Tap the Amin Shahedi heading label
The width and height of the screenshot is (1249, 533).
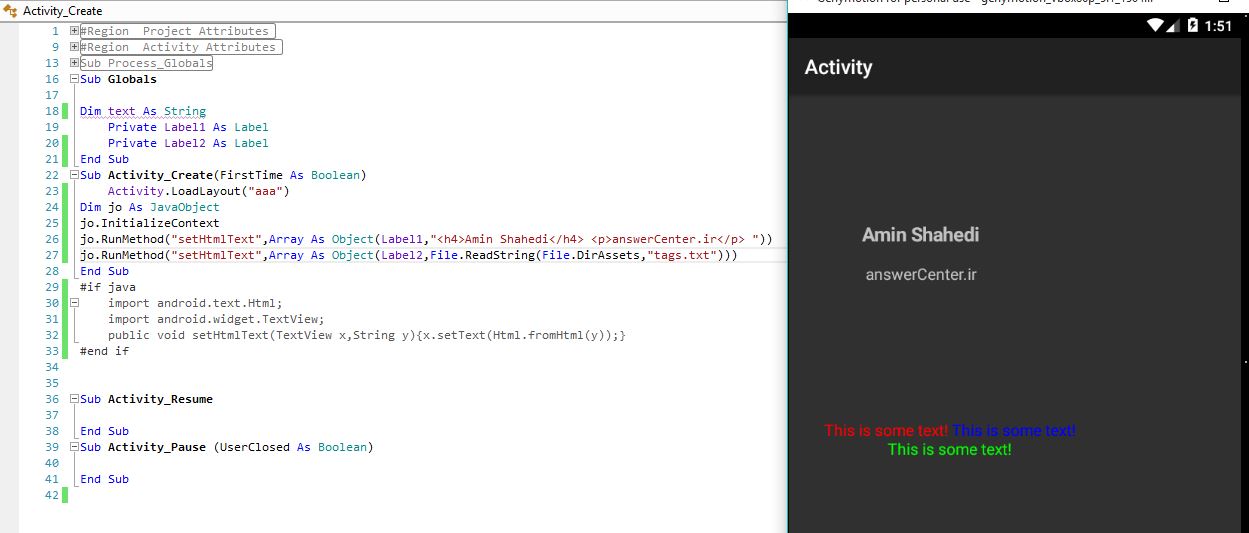[x=920, y=235]
